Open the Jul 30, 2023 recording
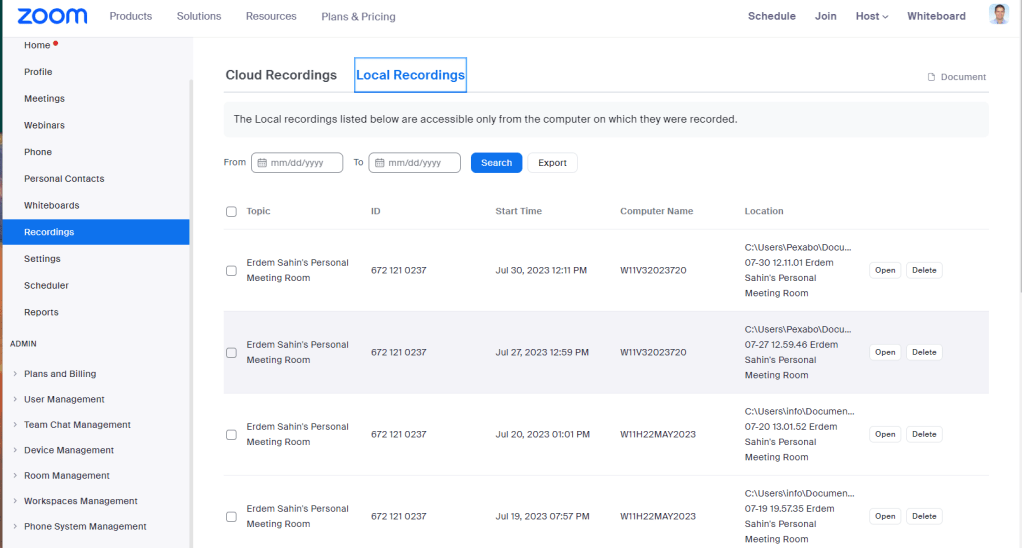The image size is (1022, 548). 885,270
